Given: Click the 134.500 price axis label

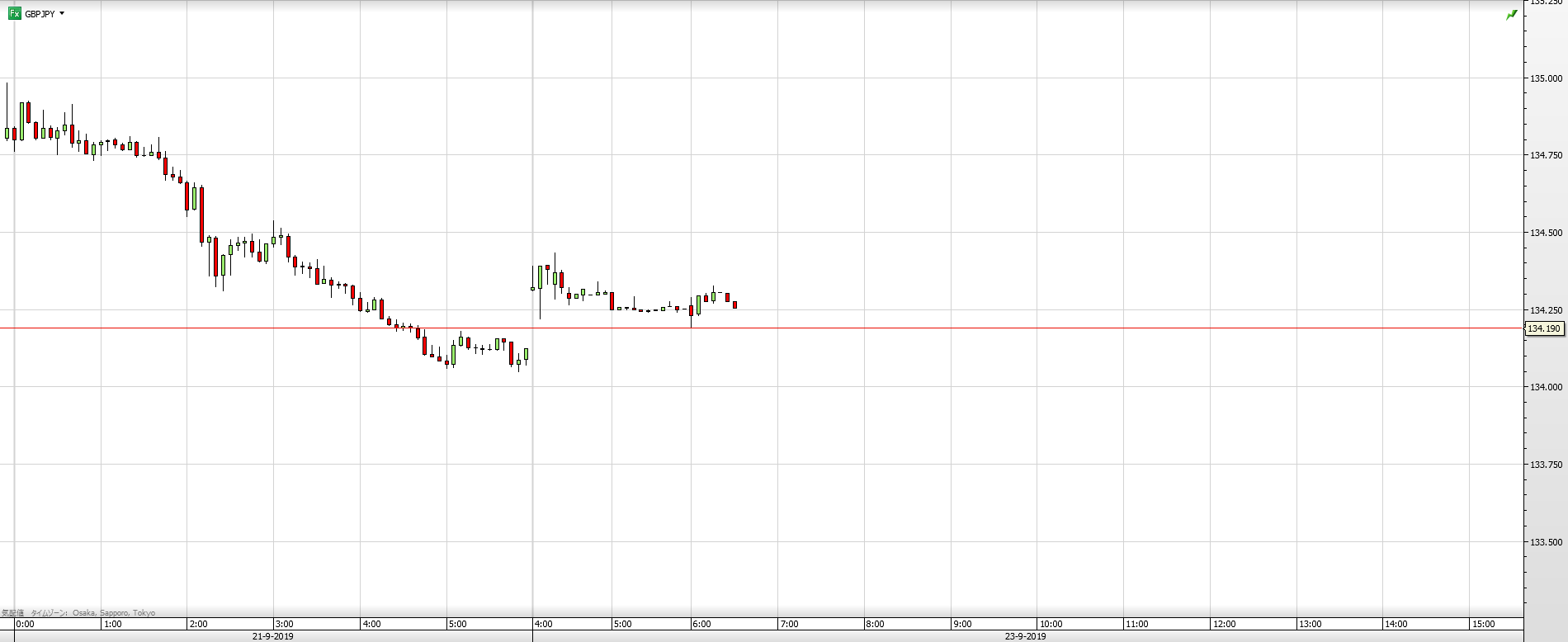Looking at the screenshot, I should click(x=1546, y=233).
